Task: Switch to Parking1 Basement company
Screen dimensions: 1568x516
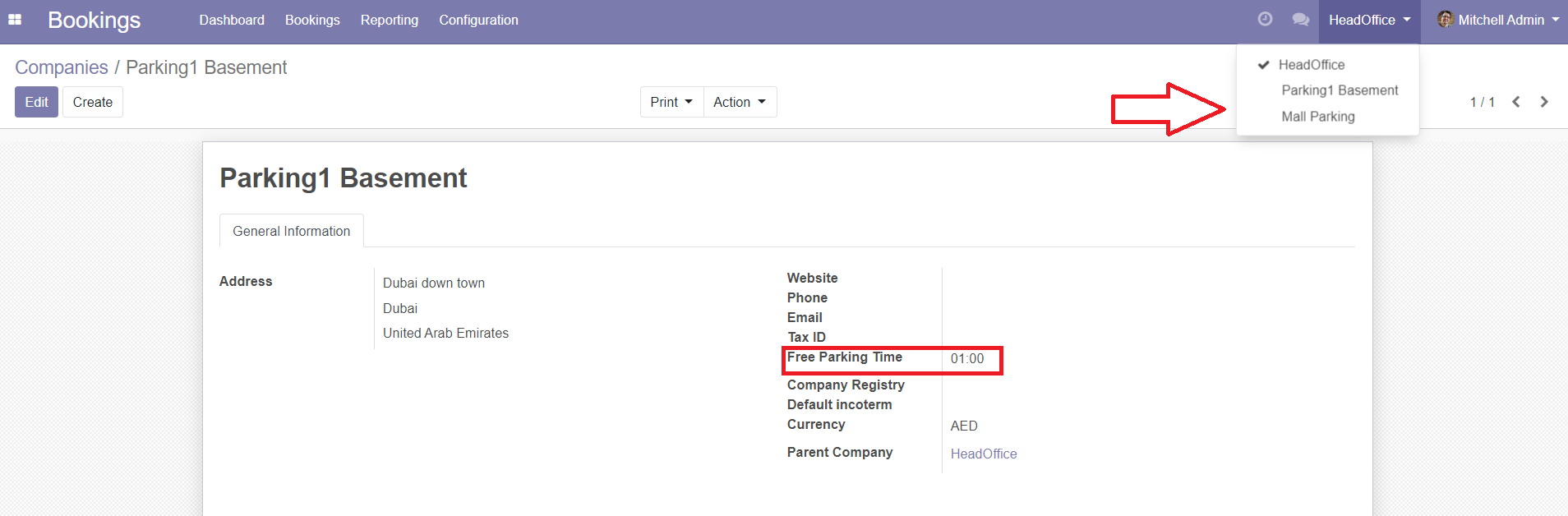Action: point(1339,90)
